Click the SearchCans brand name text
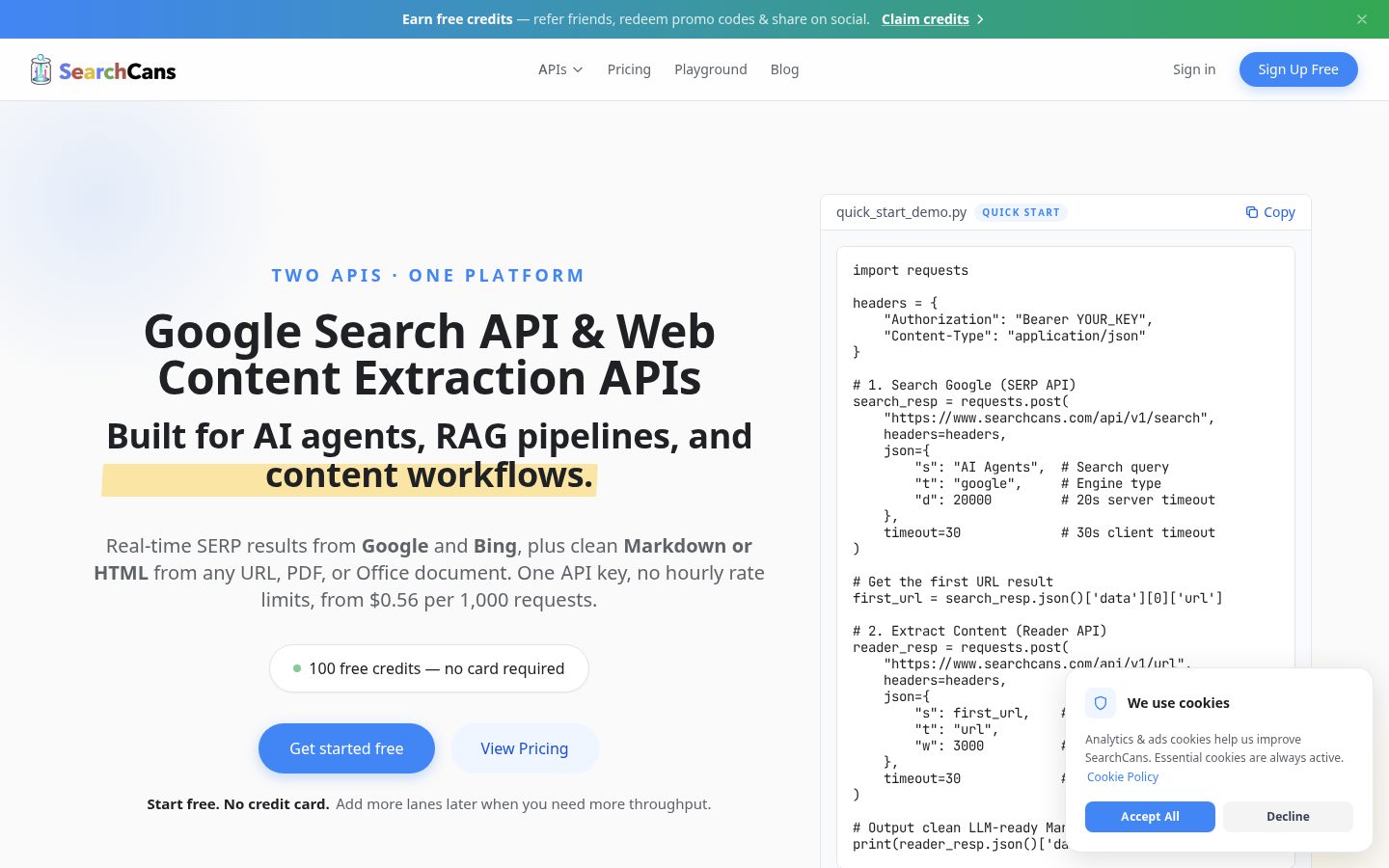1389x868 pixels. tap(118, 71)
